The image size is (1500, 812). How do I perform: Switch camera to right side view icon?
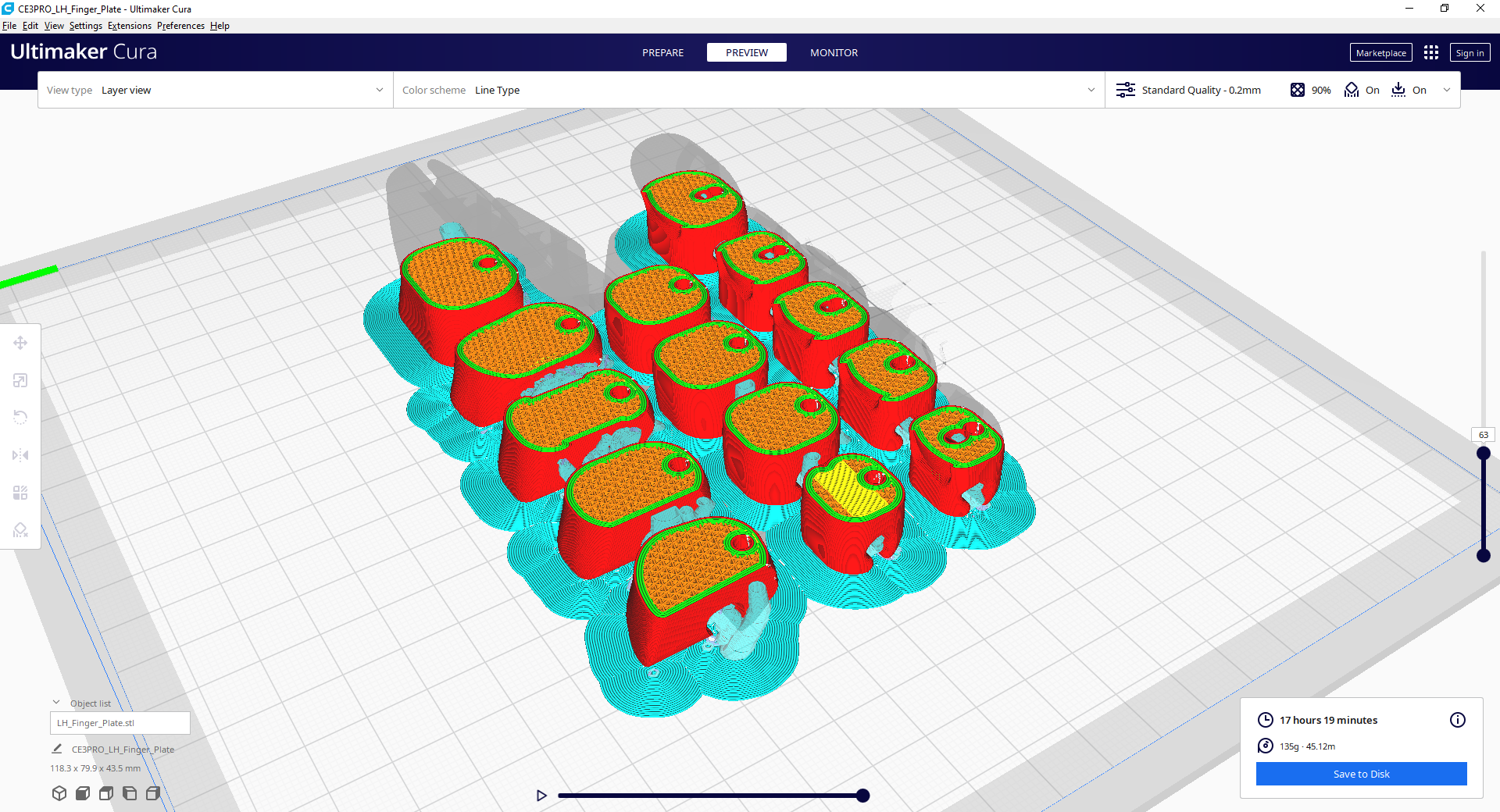[153, 793]
